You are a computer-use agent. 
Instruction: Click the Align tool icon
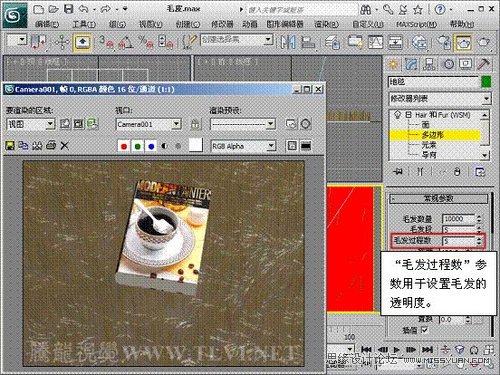pyautogui.click(x=308, y=42)
